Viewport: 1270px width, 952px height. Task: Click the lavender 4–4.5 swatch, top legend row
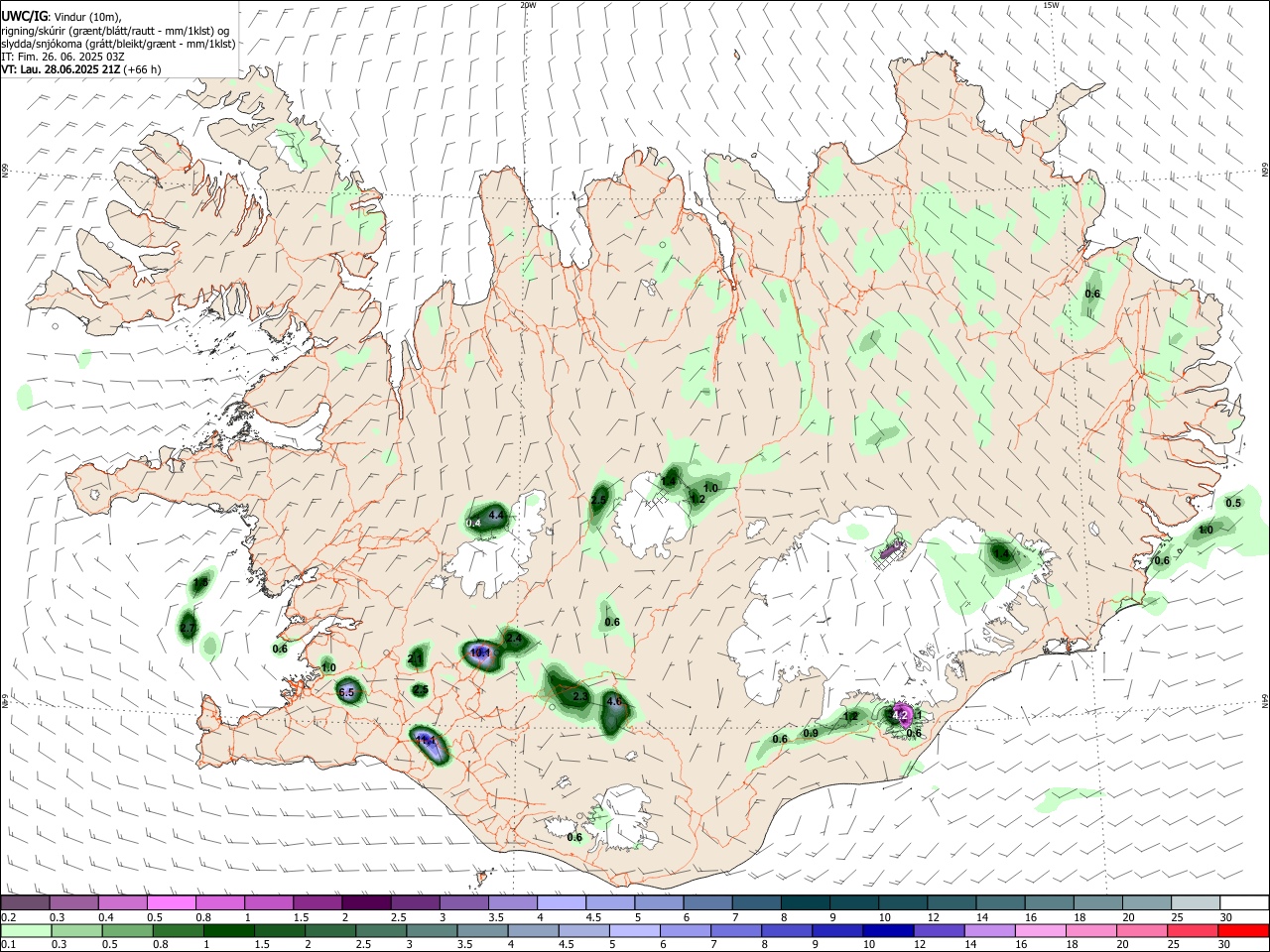pos(562,902)
